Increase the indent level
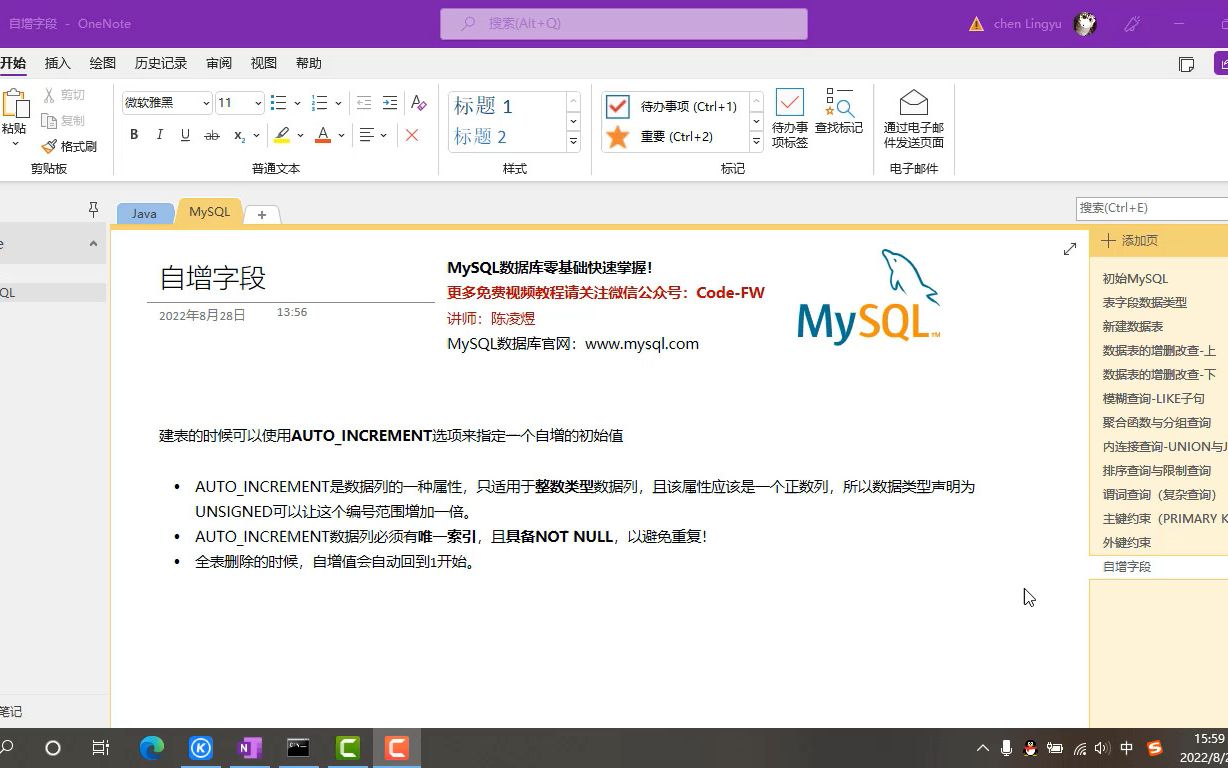This screenshot has height=768, width=1228. point(390,103)
